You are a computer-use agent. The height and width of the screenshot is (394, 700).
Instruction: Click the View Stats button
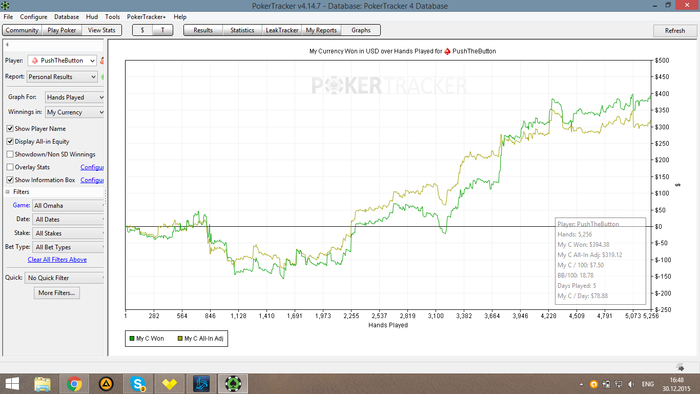tap(101, 30)
